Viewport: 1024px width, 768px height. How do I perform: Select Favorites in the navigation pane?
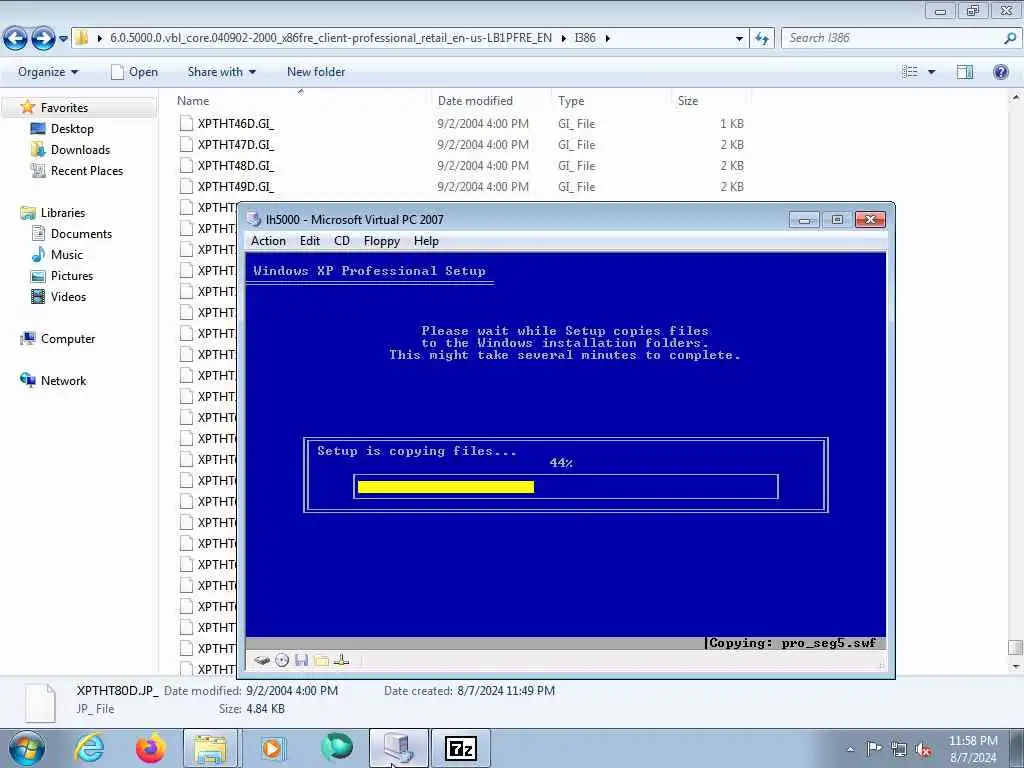(64, 108)
